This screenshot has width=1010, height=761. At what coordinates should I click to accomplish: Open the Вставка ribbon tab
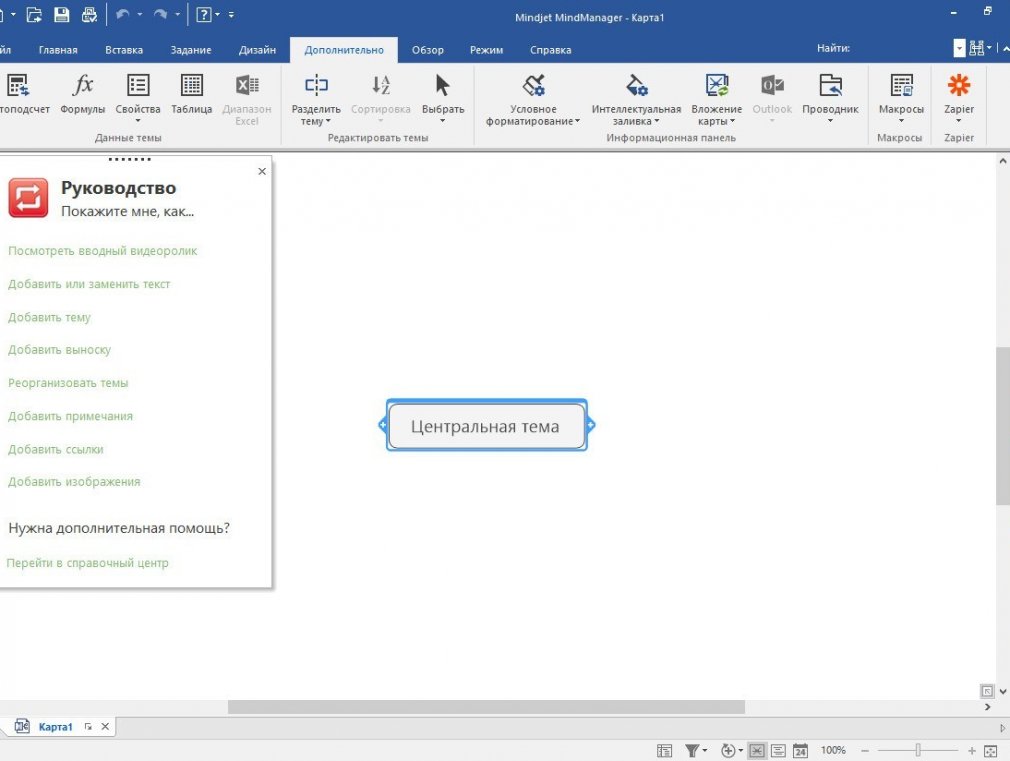click(124, 50)
